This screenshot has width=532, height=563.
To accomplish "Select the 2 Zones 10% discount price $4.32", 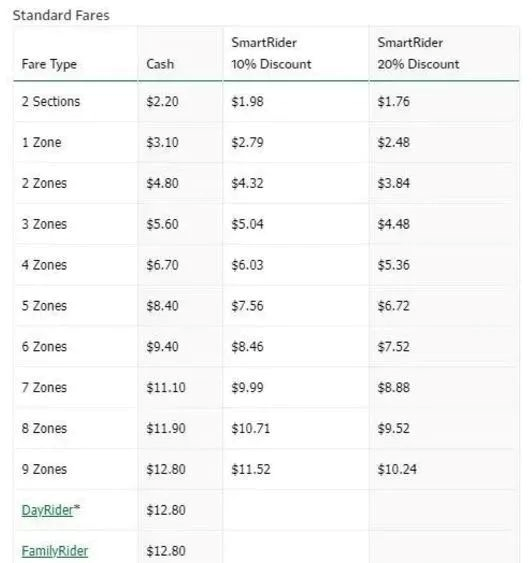I will 247,183.
